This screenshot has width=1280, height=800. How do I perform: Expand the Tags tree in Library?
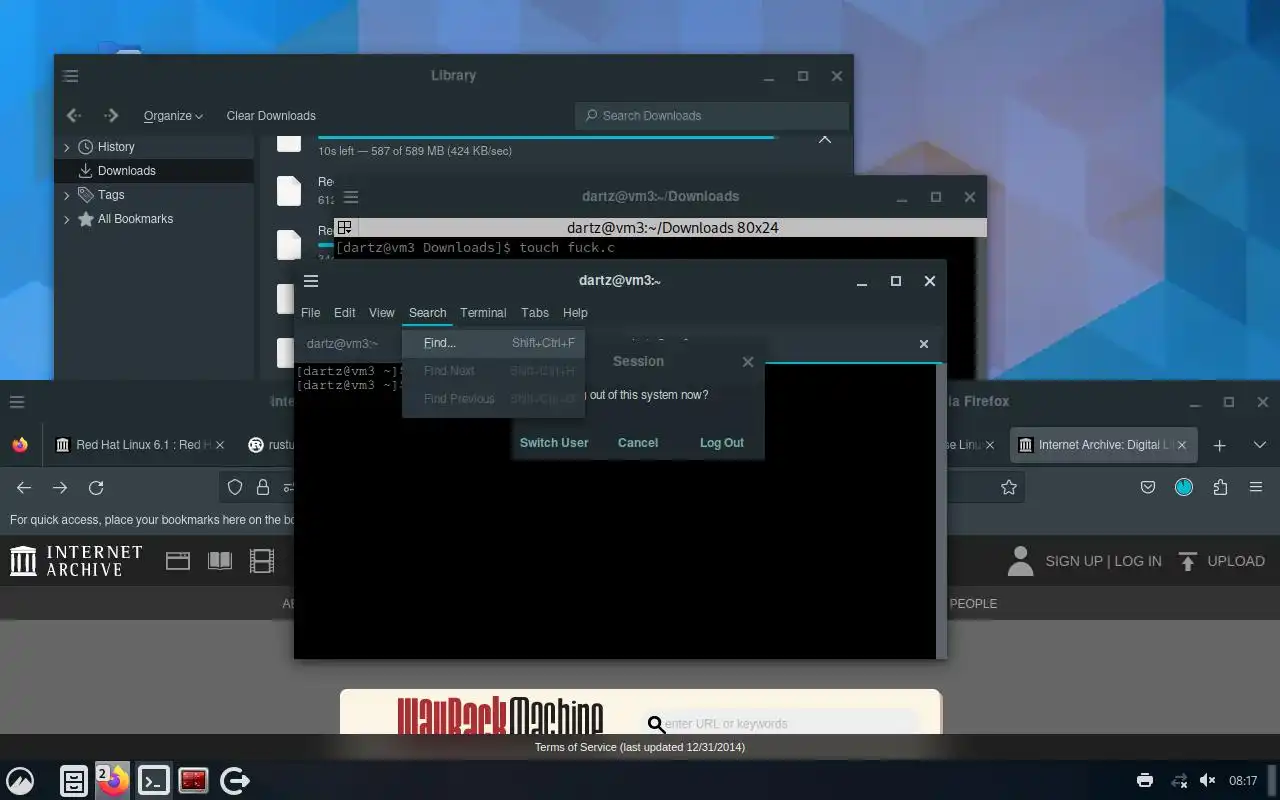point(67,195)
